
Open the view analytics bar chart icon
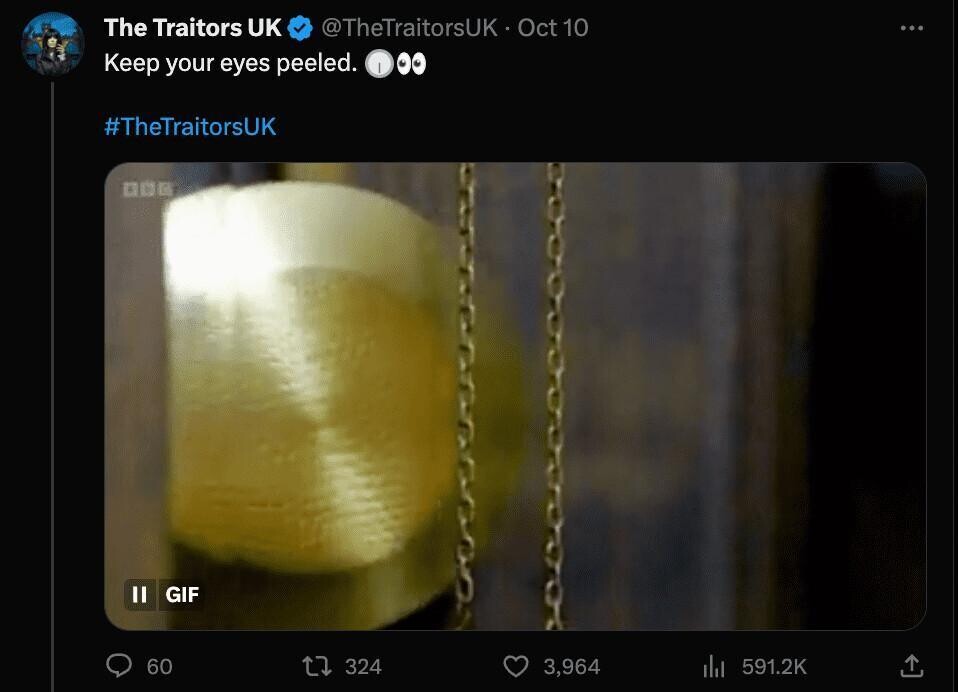[x=714, y=666]
